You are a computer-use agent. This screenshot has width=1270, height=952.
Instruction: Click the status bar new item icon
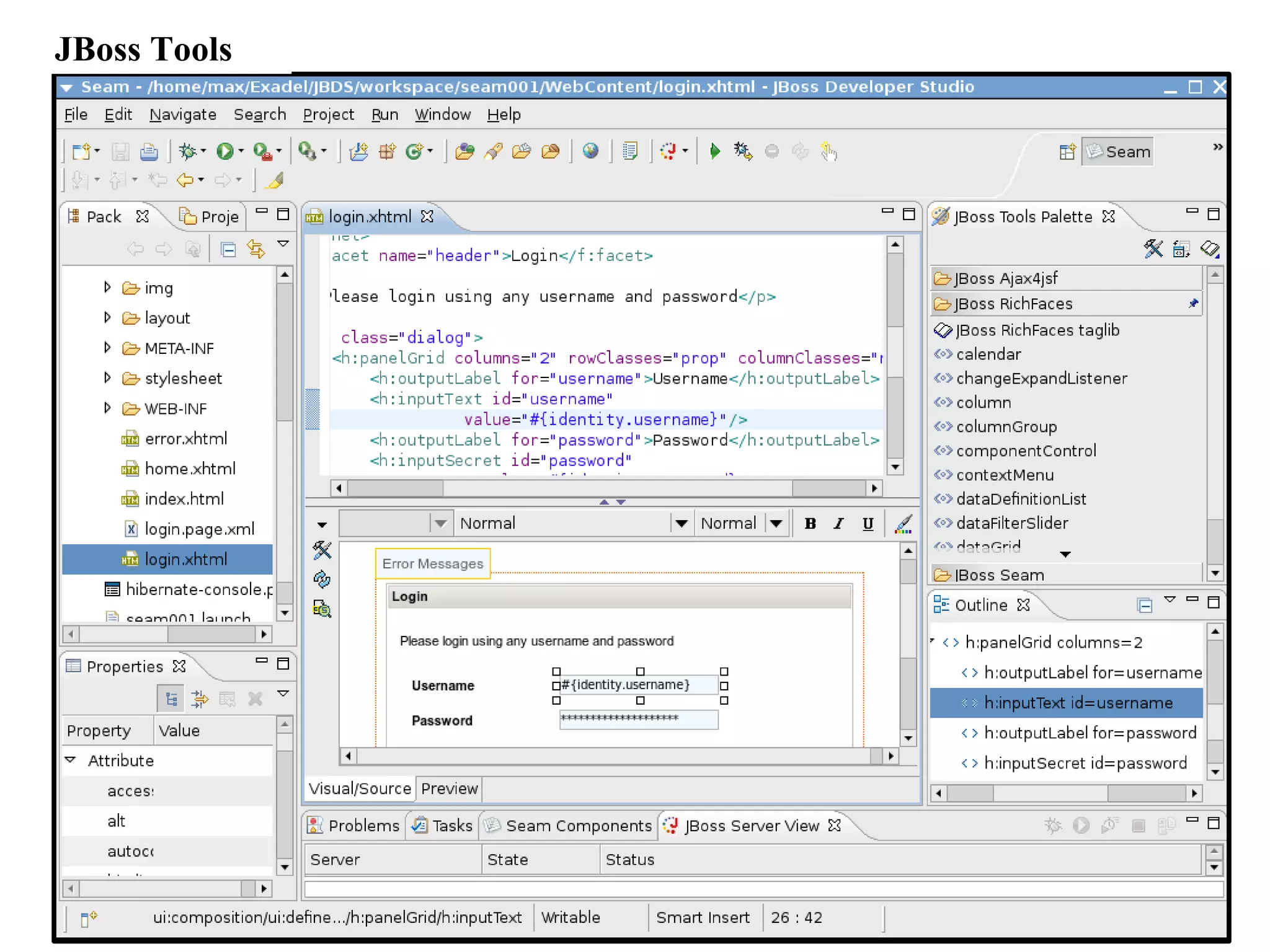click(89, 918)
